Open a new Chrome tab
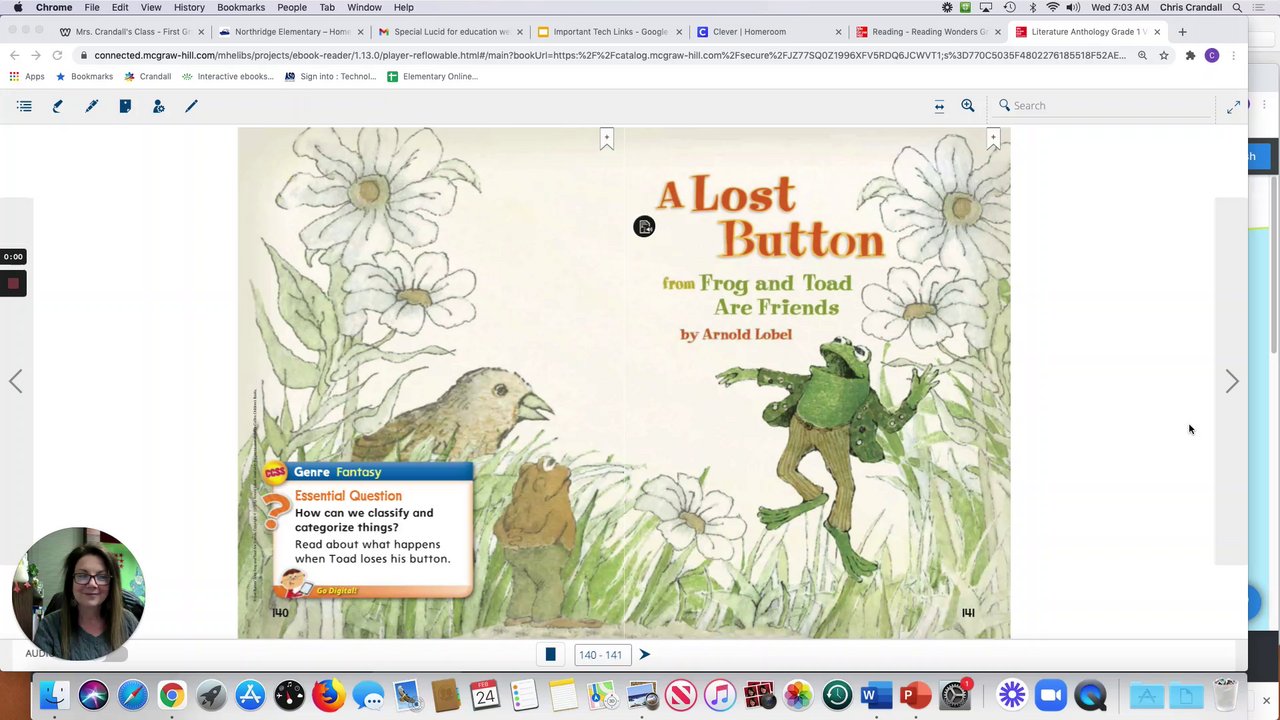This screenshot has height=720, width=1280. (x=1182, y=32)
